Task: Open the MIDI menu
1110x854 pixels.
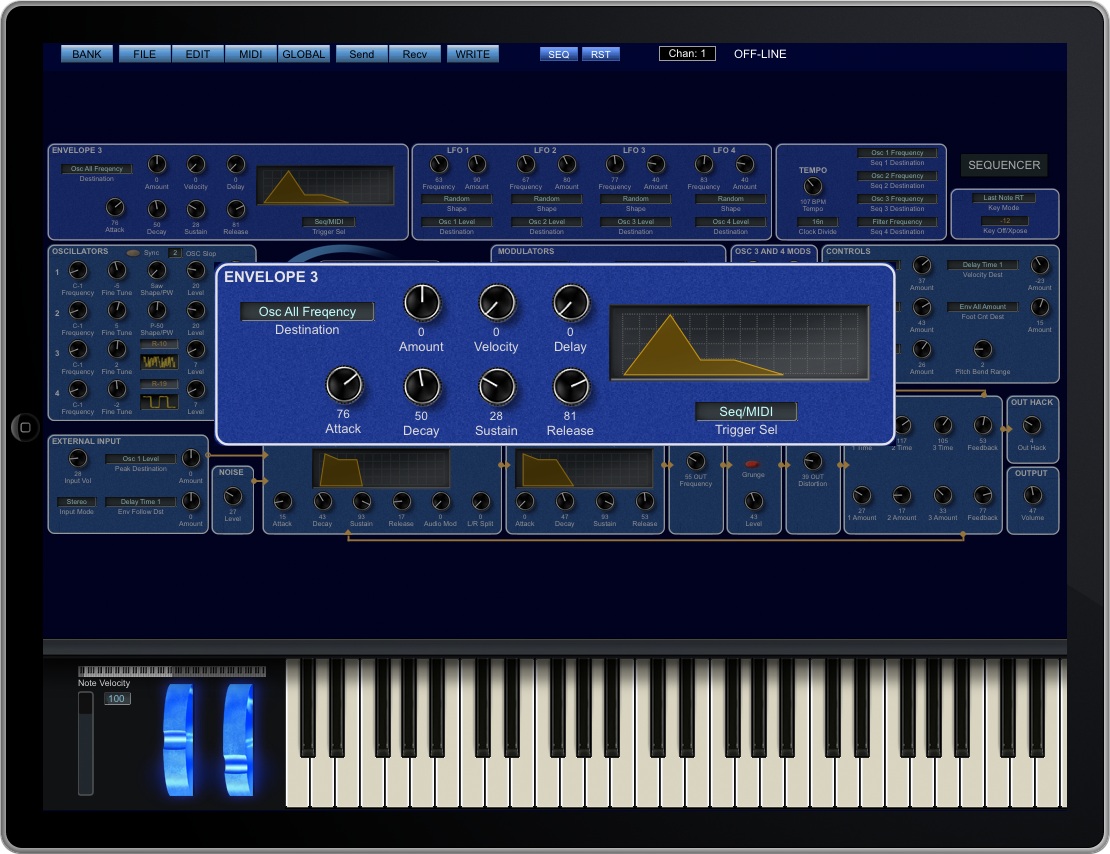Action: [251, 54]
